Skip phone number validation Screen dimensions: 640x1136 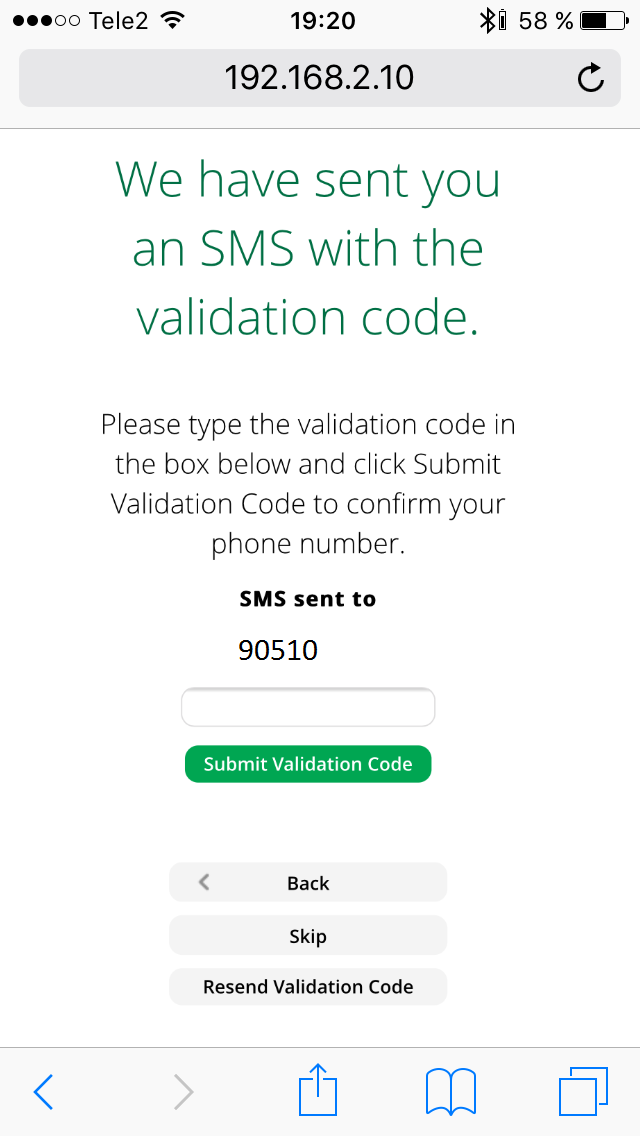[x=308, y=935]
